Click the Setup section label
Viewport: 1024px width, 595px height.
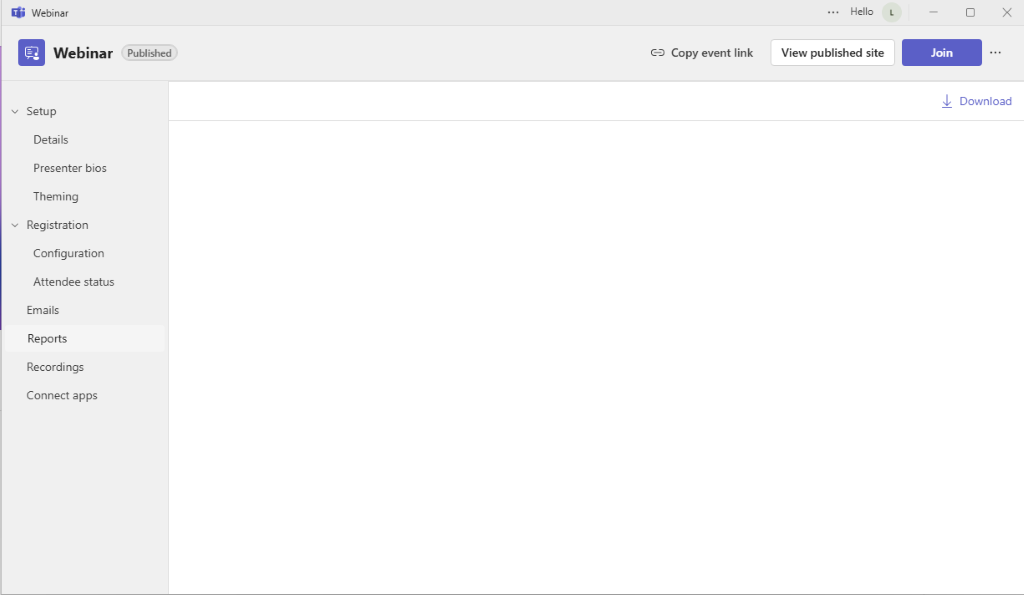point(41,111)
